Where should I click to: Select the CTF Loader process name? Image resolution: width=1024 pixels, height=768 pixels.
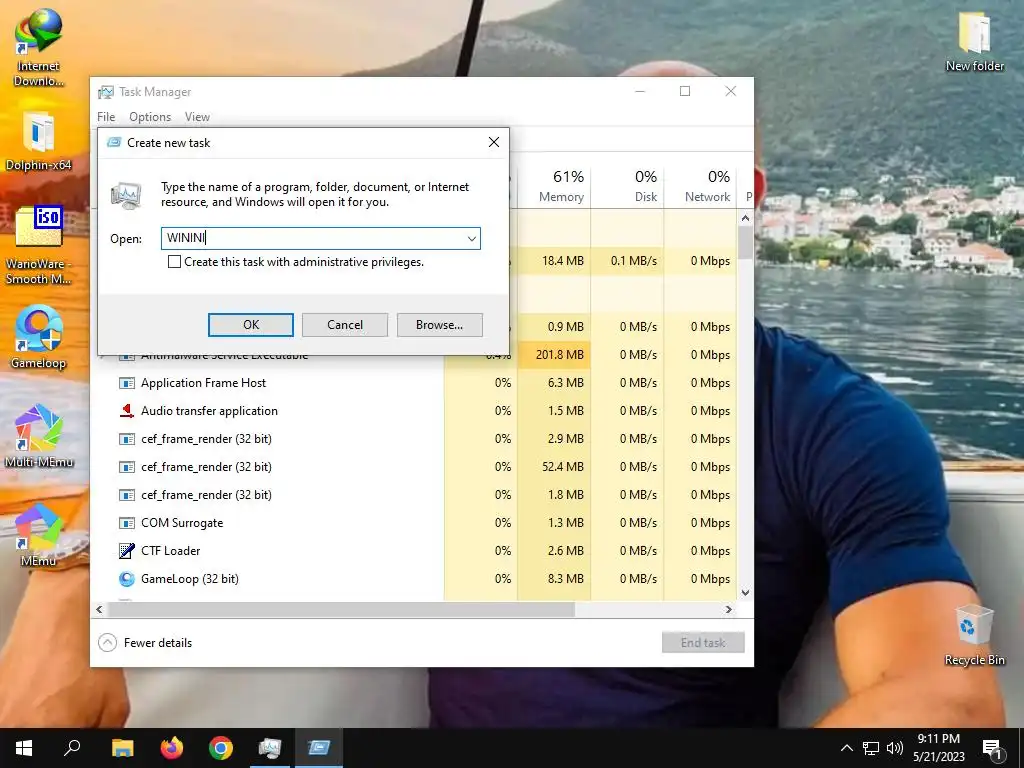click(x=170, y=551)
